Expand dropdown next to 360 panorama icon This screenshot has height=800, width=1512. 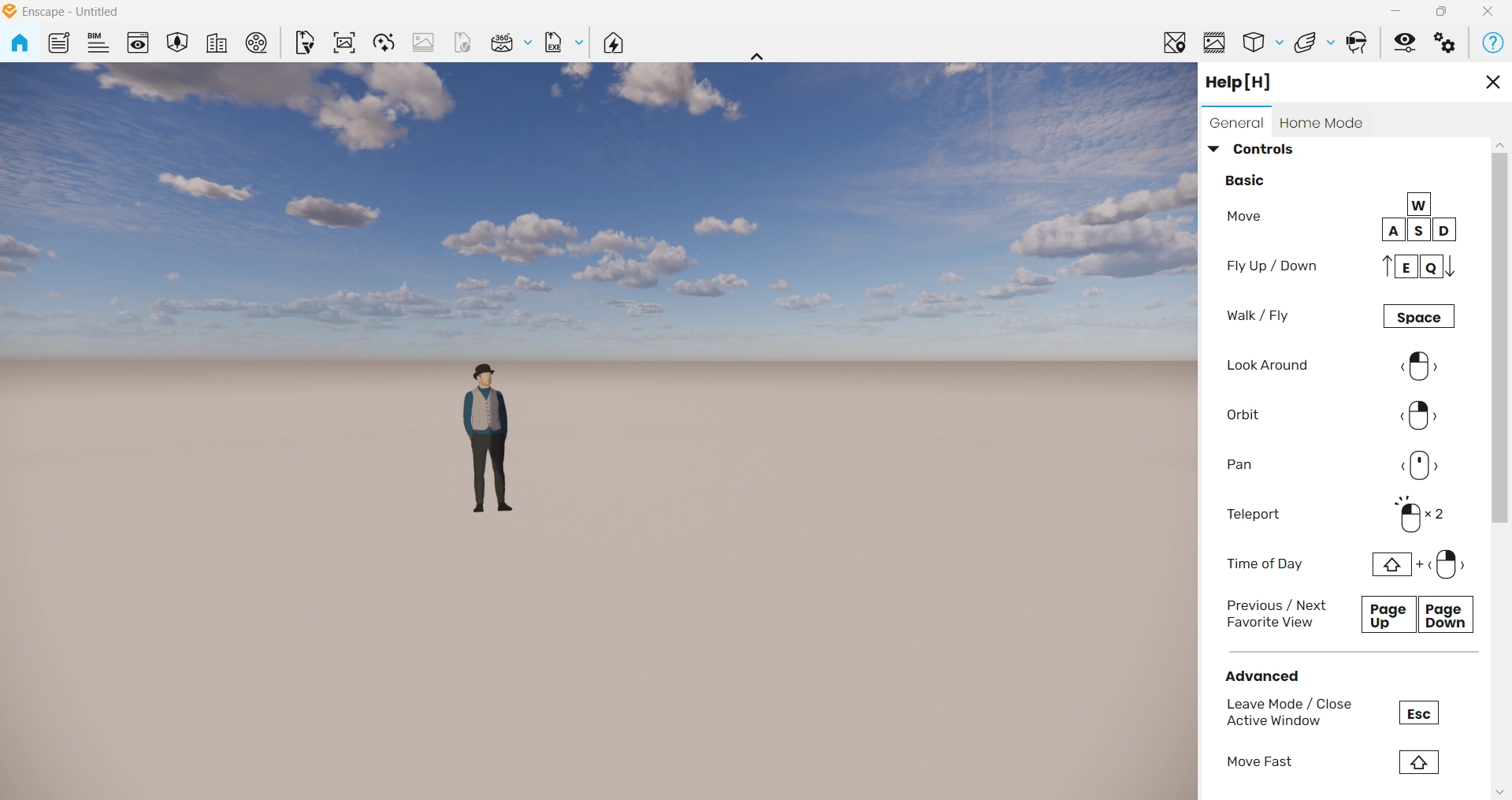(528, 43)
